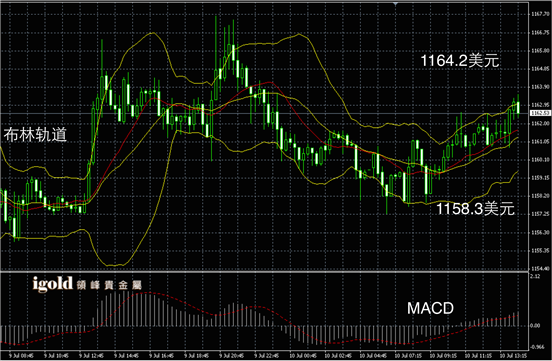This screenshot has height=361, width=552.
Task: Click the horizontal current price line
Action: [265, 113]
